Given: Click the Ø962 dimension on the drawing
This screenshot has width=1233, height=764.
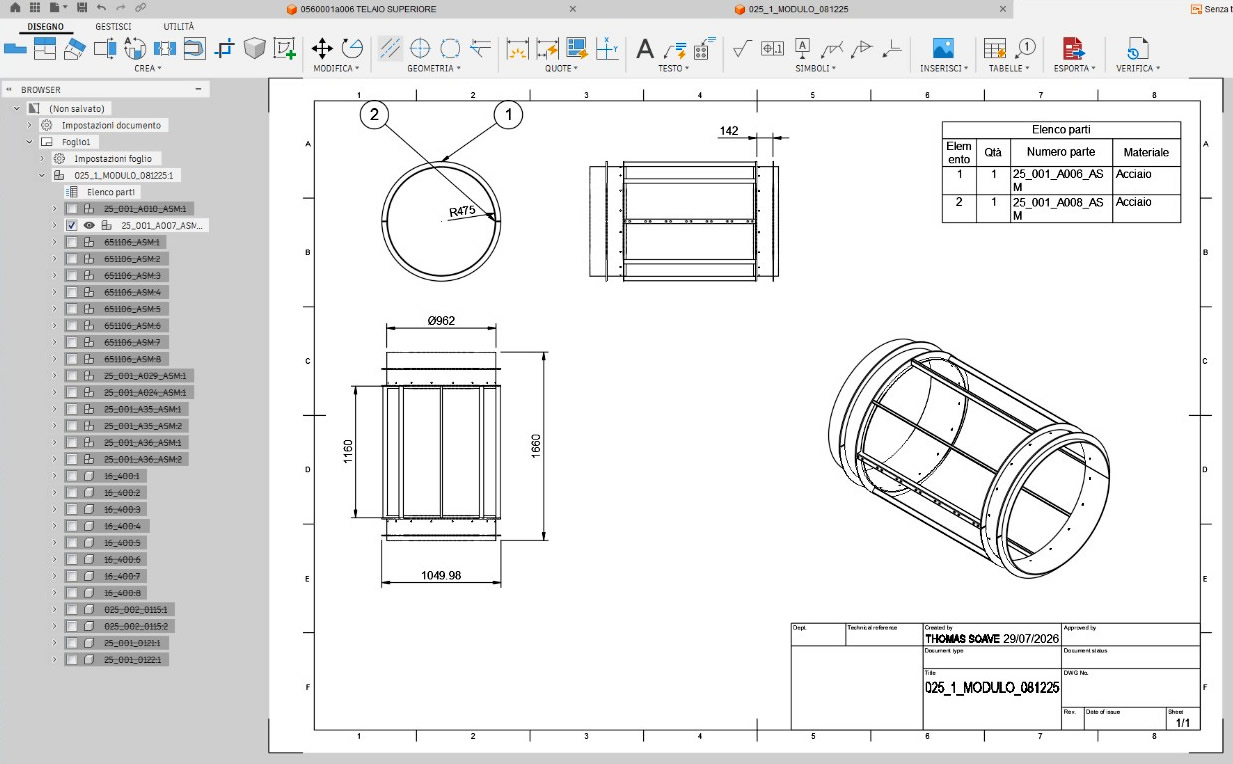Looking at the screenshot, I should click(441, 321).
